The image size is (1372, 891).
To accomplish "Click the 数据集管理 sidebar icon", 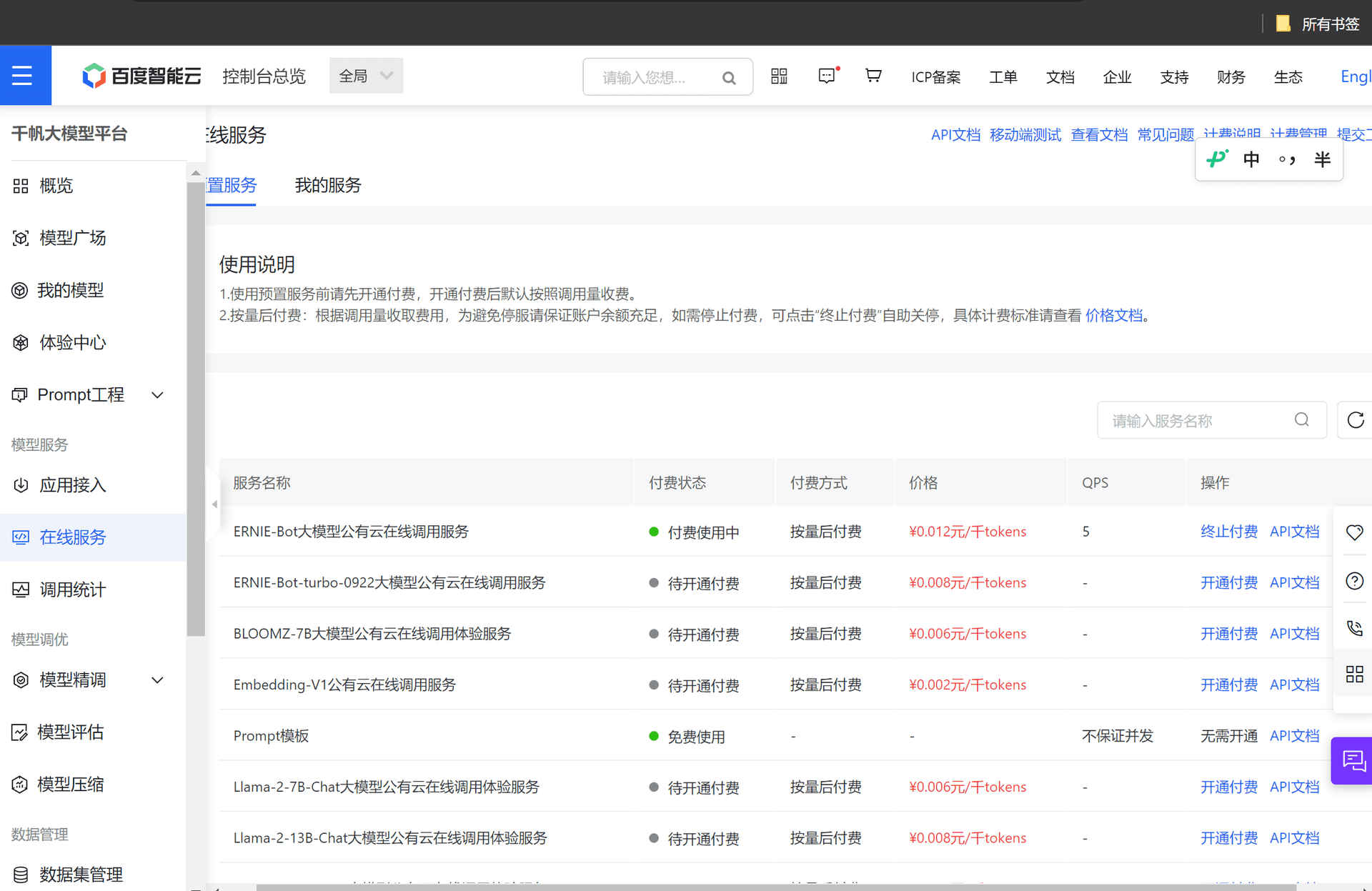I will click(21, 875).
